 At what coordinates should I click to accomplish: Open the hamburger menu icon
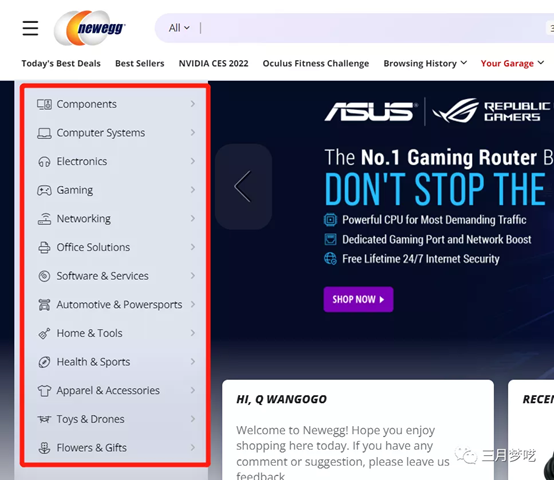click(30, 28)
